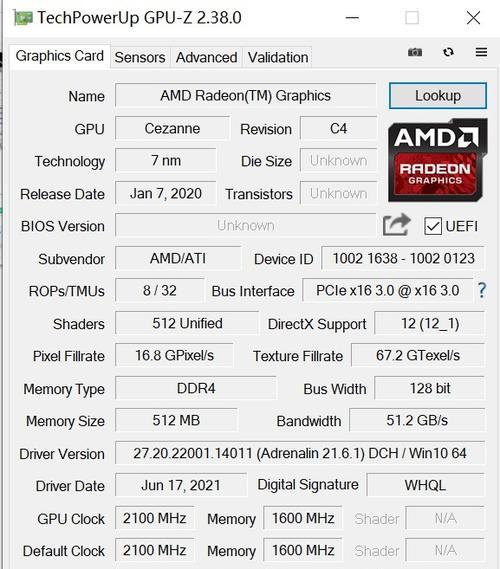Click the BIOS export share icon

[397, 225]
